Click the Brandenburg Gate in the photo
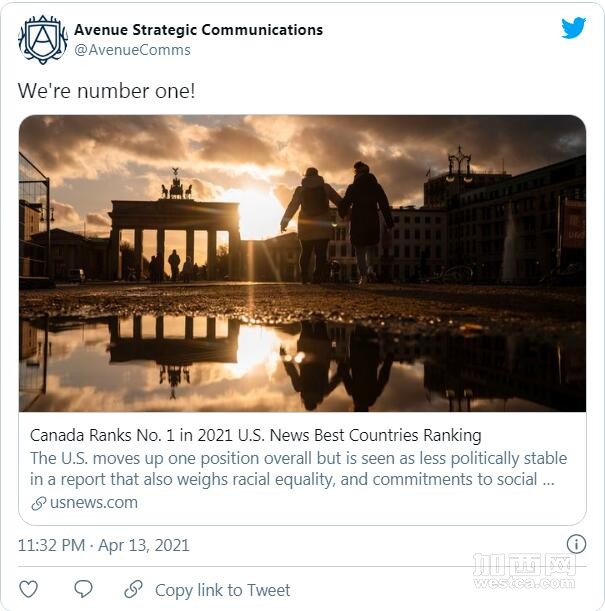The image size is (605, 611). coord(175,232)
